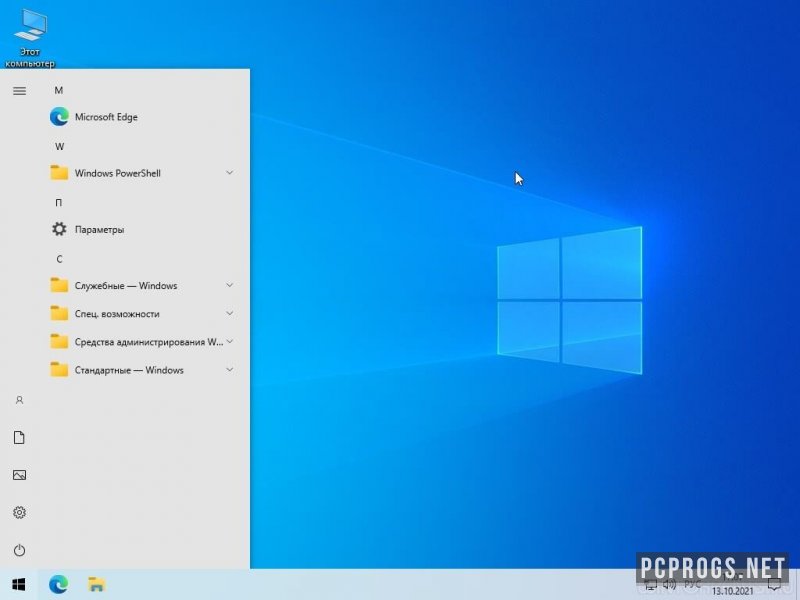Click the Стандартные — Windows folder icon
Screen dimensions: 800x600
coord(59,369)
